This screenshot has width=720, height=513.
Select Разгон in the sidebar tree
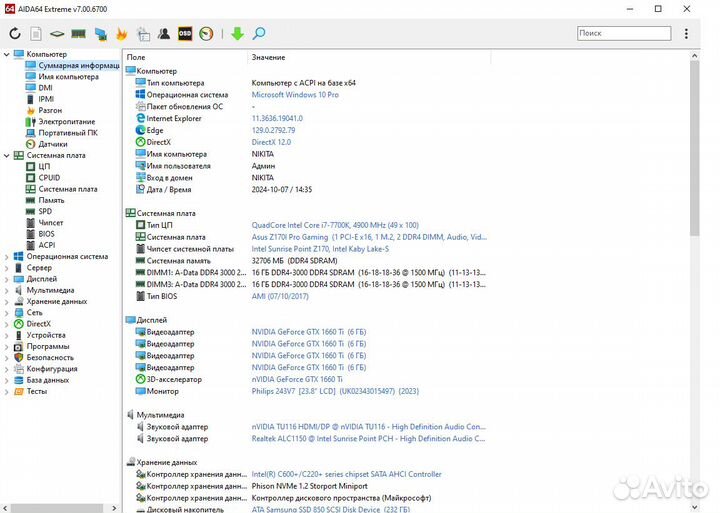50,110
